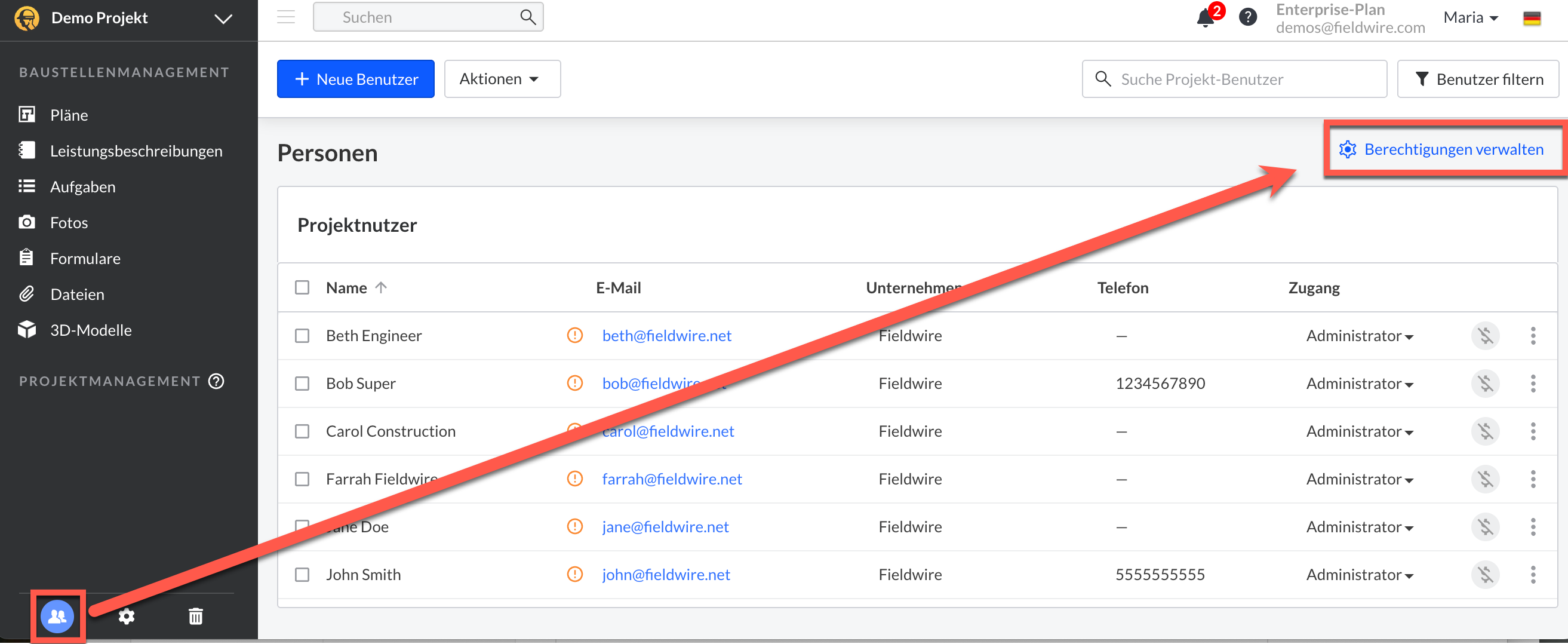Click billing icon in Farrah Fieldwire row

(1485, 480)
